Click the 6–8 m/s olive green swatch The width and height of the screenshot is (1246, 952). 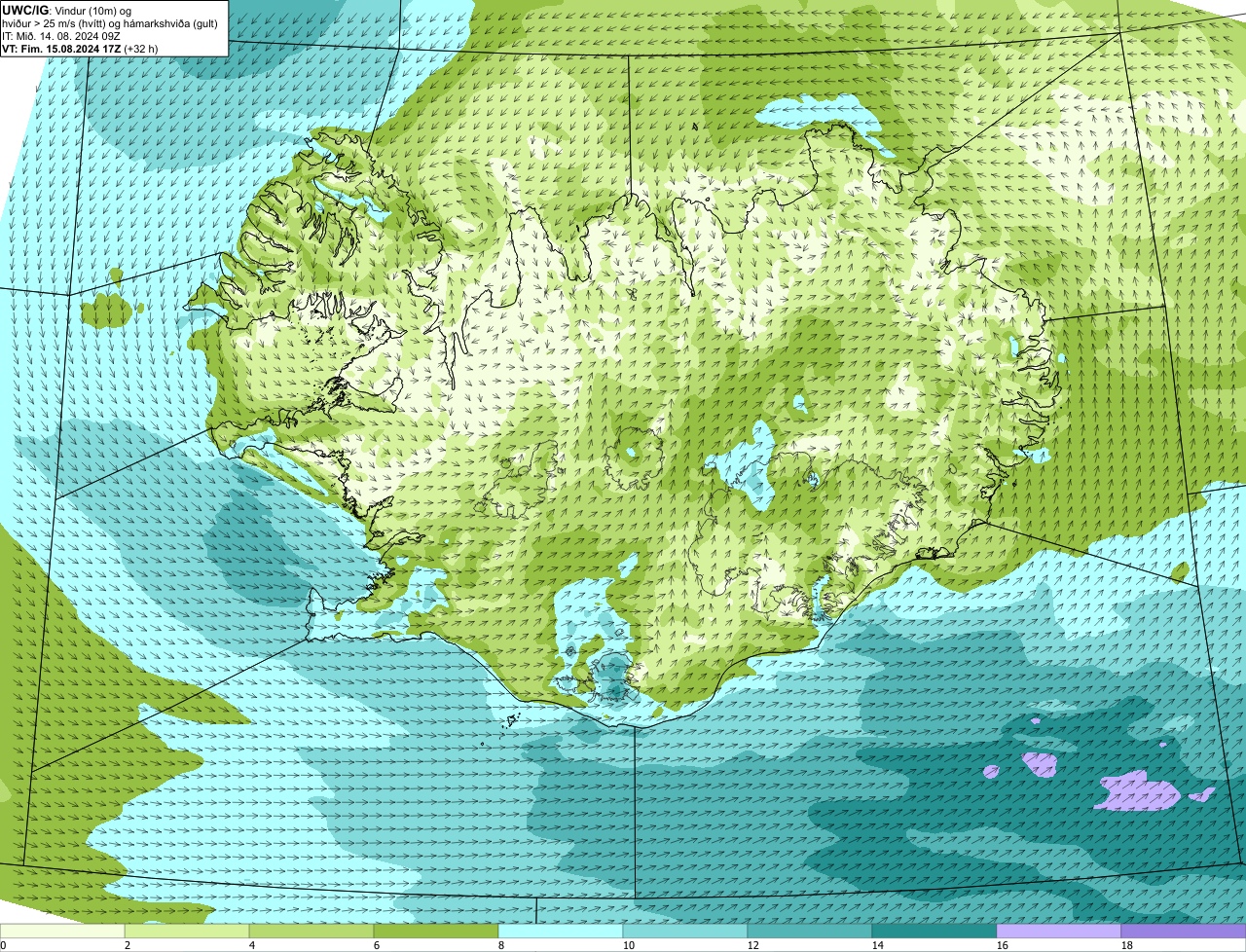pyautogui.click(x=436, y=931)
